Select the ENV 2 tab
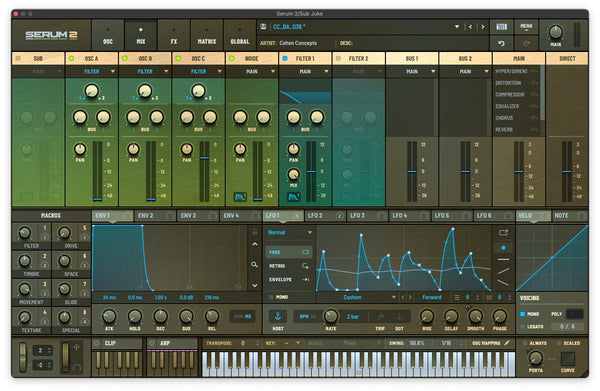This screenshot has width=600, height=391. click(x=155, y=215)
